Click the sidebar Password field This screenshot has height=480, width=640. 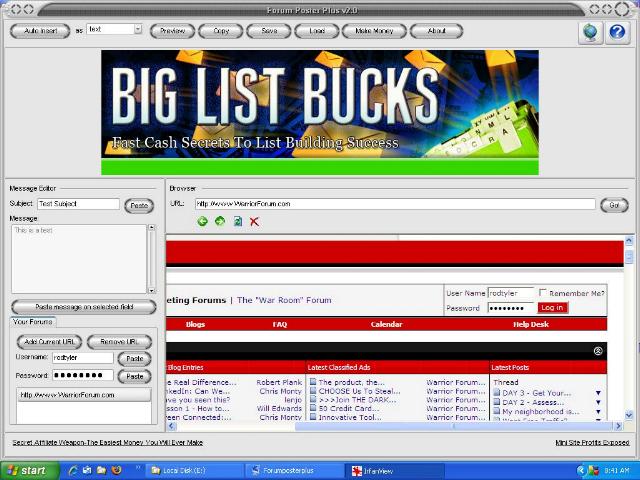click(x=83, y=375)
